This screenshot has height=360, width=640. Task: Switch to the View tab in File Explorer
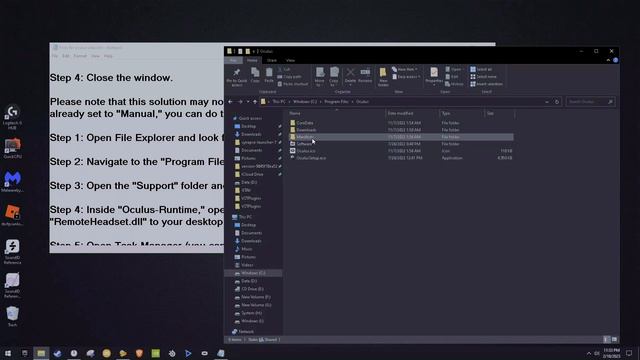[290, 60]
